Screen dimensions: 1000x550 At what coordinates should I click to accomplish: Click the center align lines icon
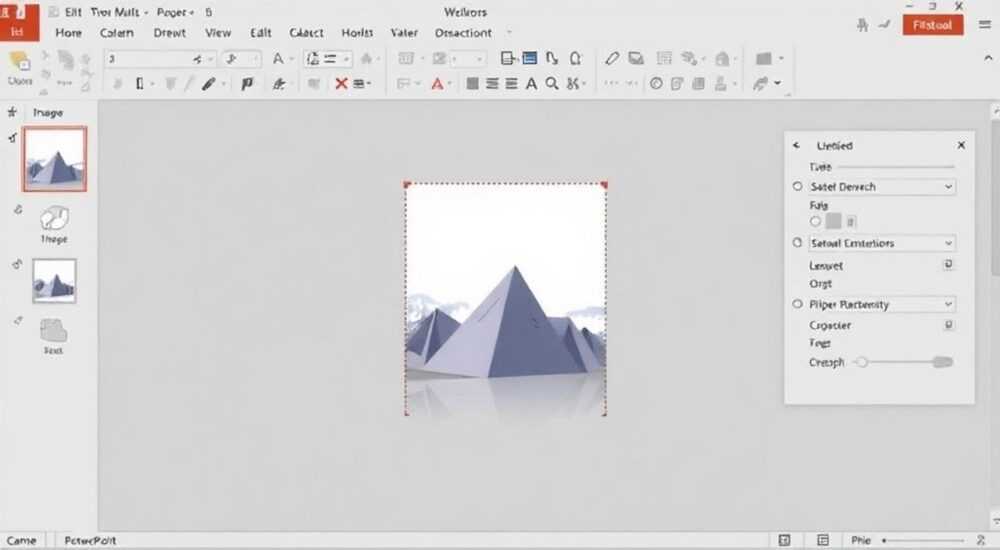[x=492, y=84]
